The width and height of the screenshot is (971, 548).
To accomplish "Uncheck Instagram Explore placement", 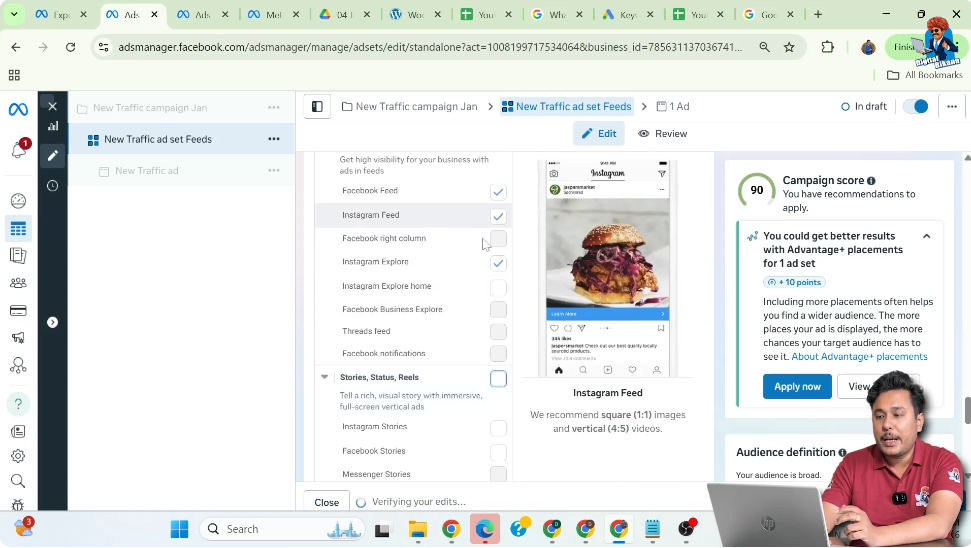I will [499, 263].
